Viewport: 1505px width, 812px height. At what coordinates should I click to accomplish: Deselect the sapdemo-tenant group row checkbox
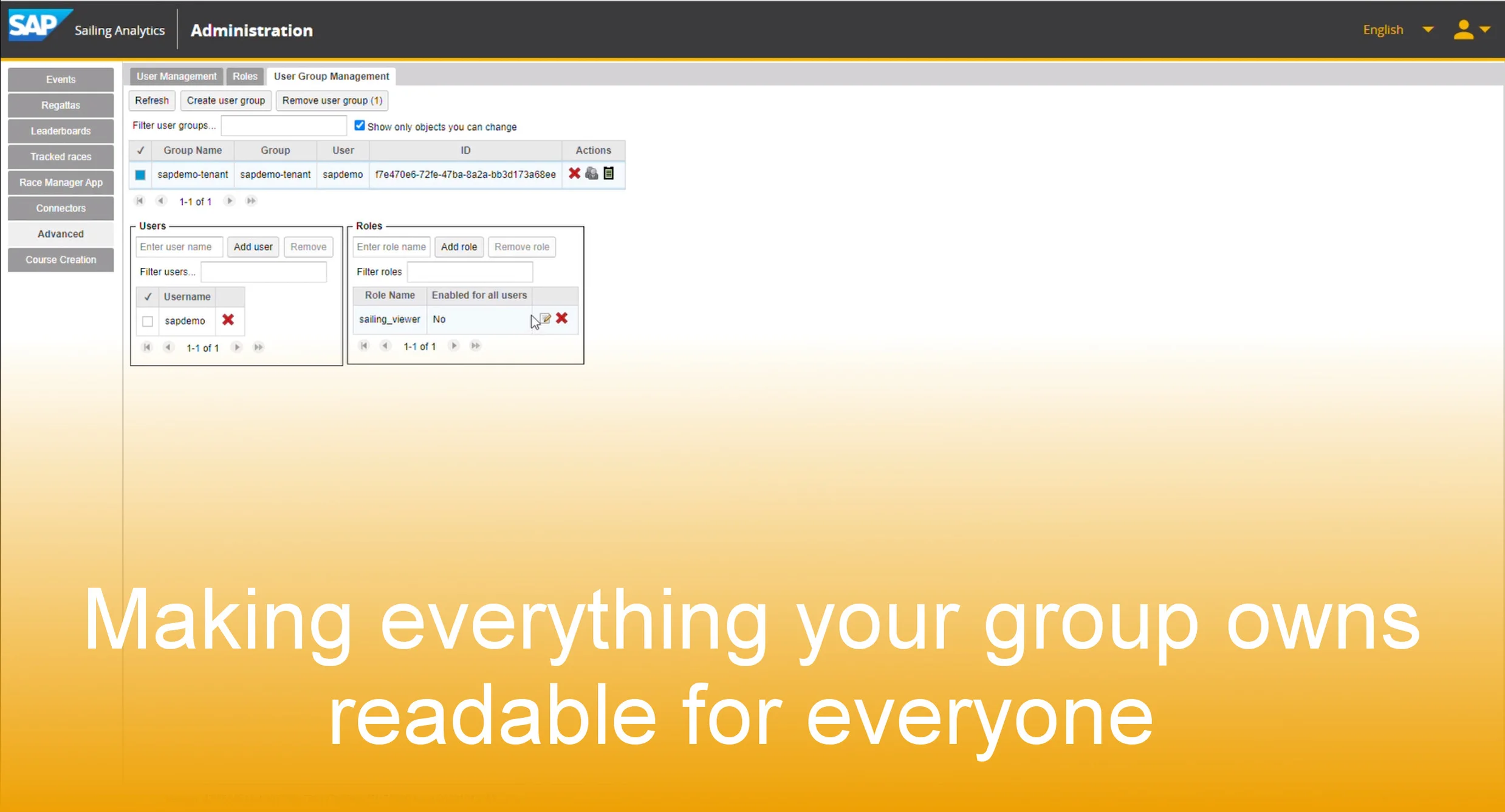click(140, 175)
